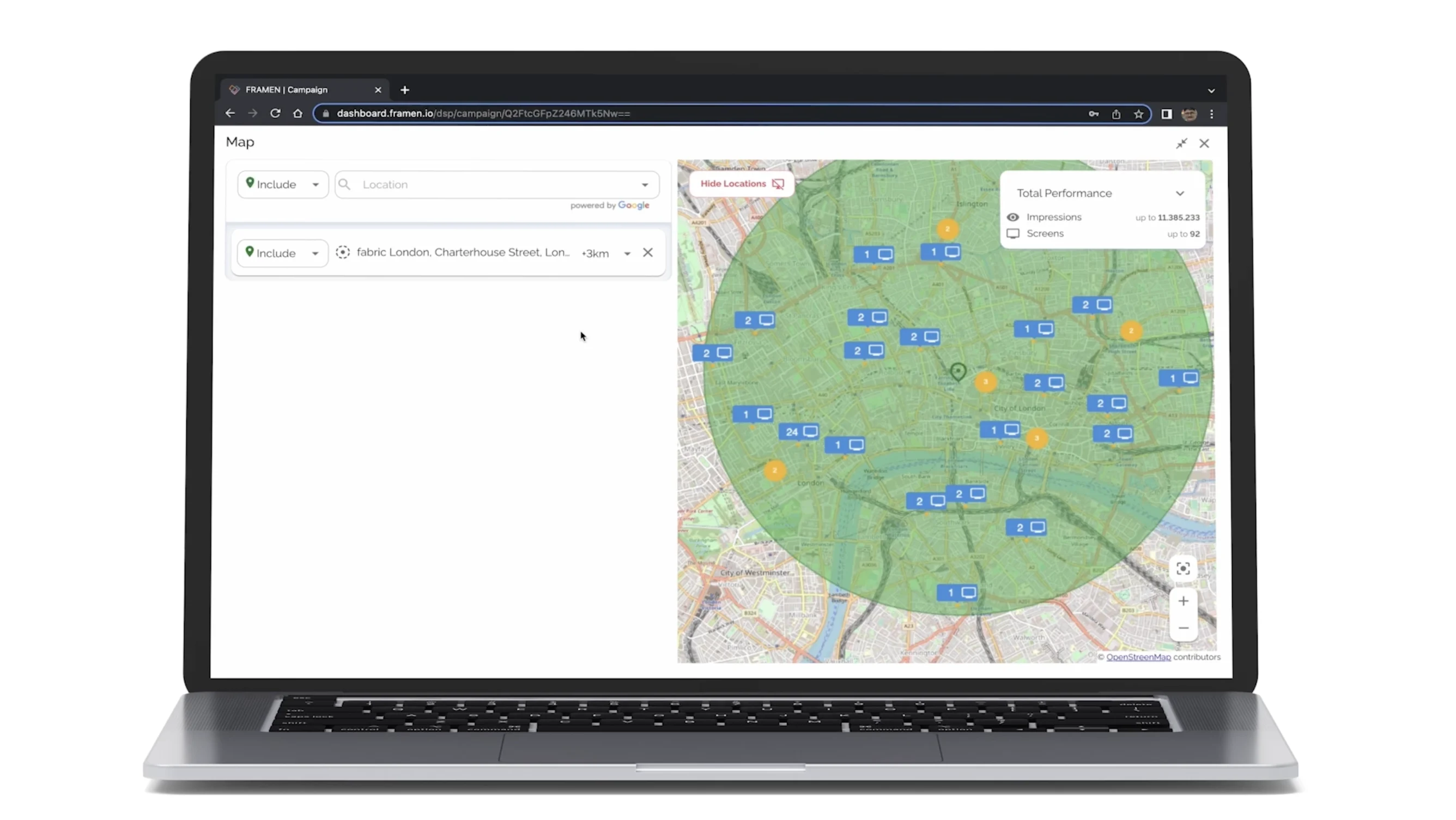Click the map recenter focus icon
The height and width of the screenshot is (820, 1456).
pos(1183,568)
